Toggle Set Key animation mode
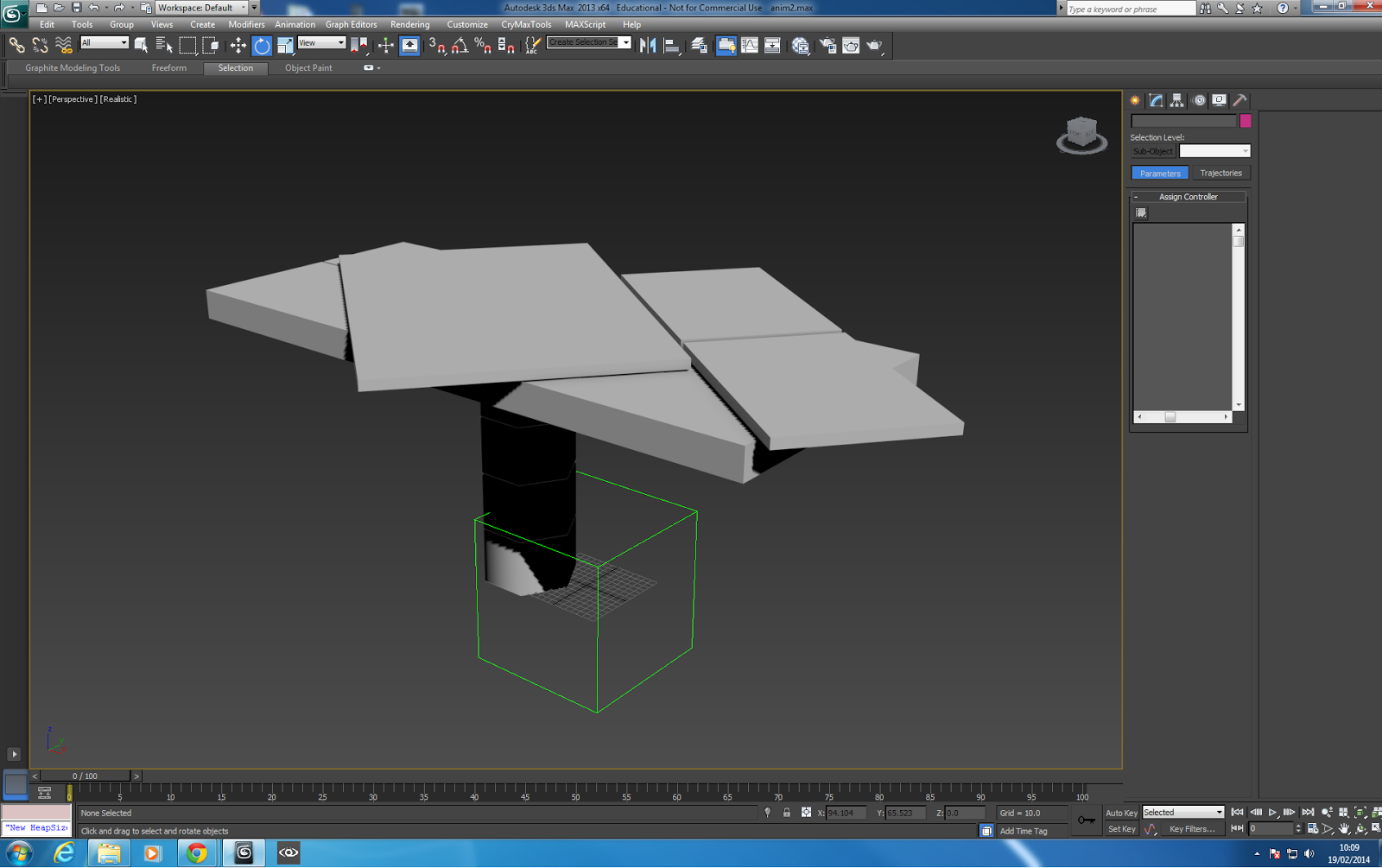Screen dimensions: 1382x868 (x=1121, y=829)
